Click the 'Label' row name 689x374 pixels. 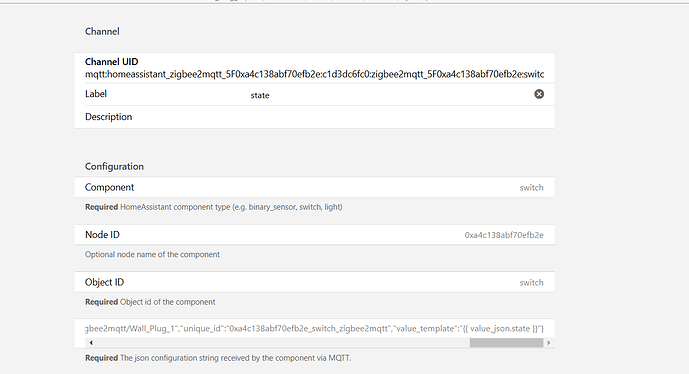click(96, 94)
